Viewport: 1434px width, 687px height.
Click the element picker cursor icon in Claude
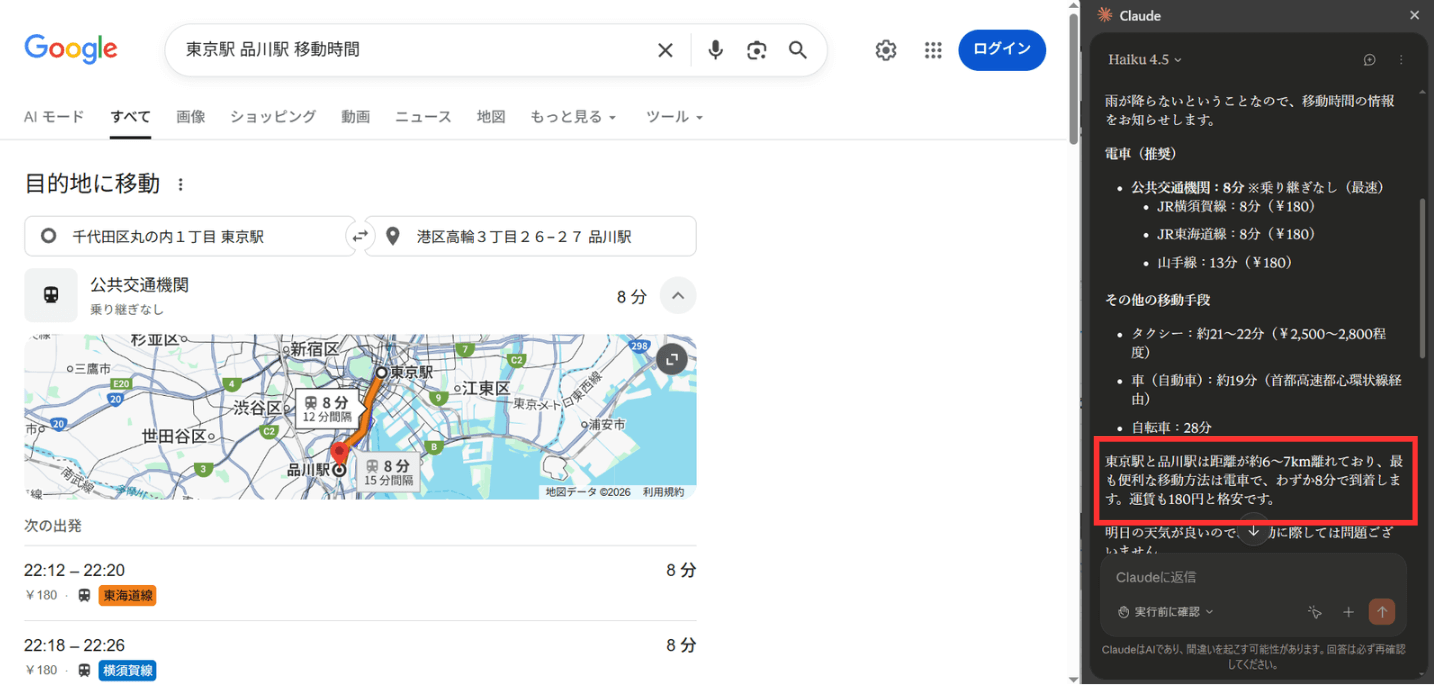tap(1314, 612)
